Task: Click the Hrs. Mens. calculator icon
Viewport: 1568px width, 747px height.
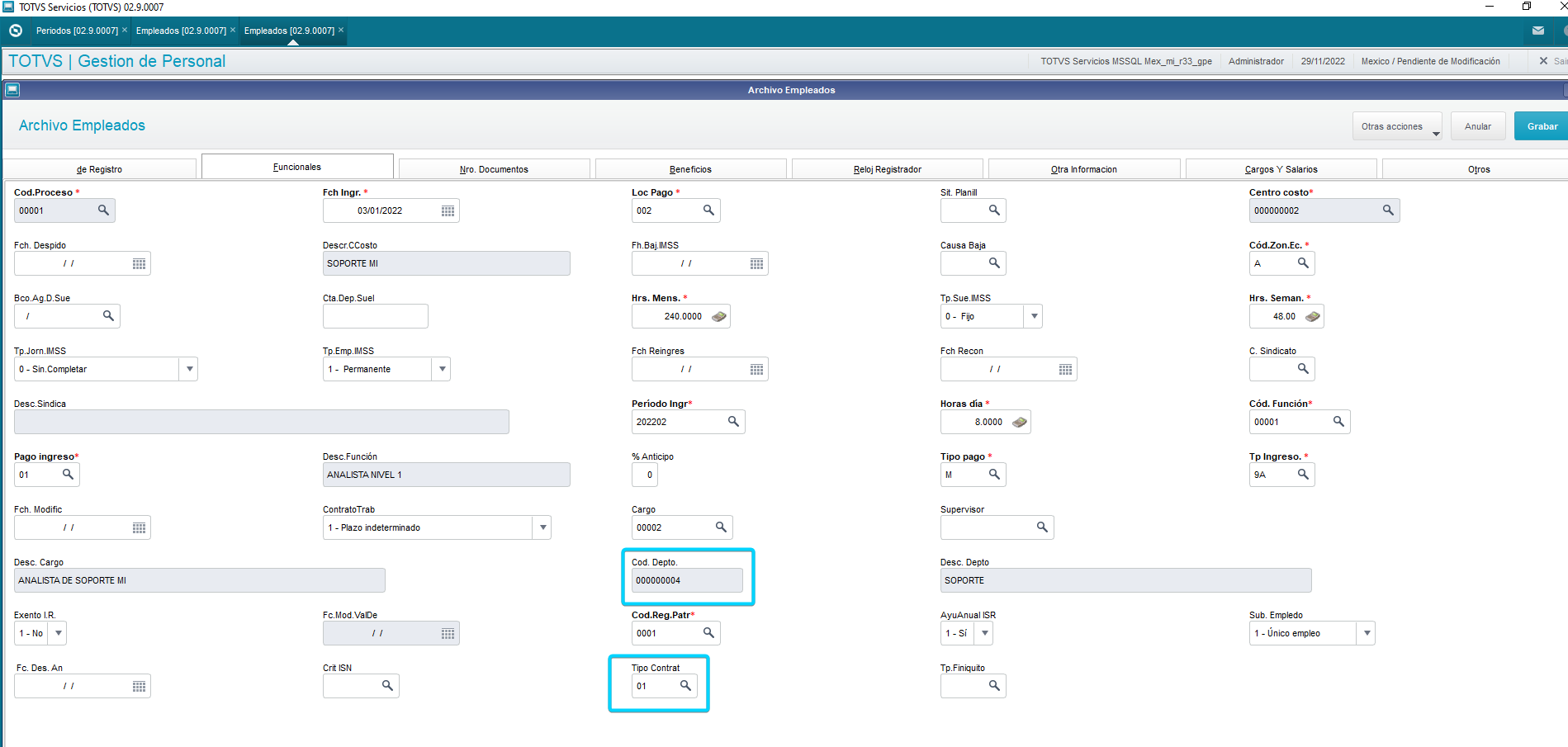Action: click(x=718, y=316)
